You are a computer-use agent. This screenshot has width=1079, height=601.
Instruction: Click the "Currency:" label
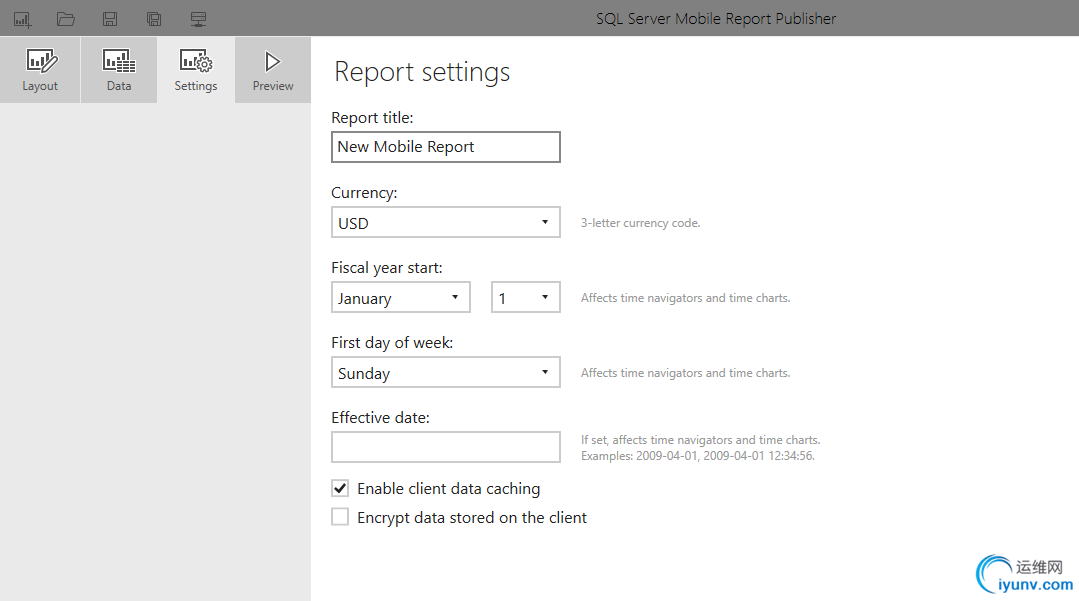[x=364, y=193]
